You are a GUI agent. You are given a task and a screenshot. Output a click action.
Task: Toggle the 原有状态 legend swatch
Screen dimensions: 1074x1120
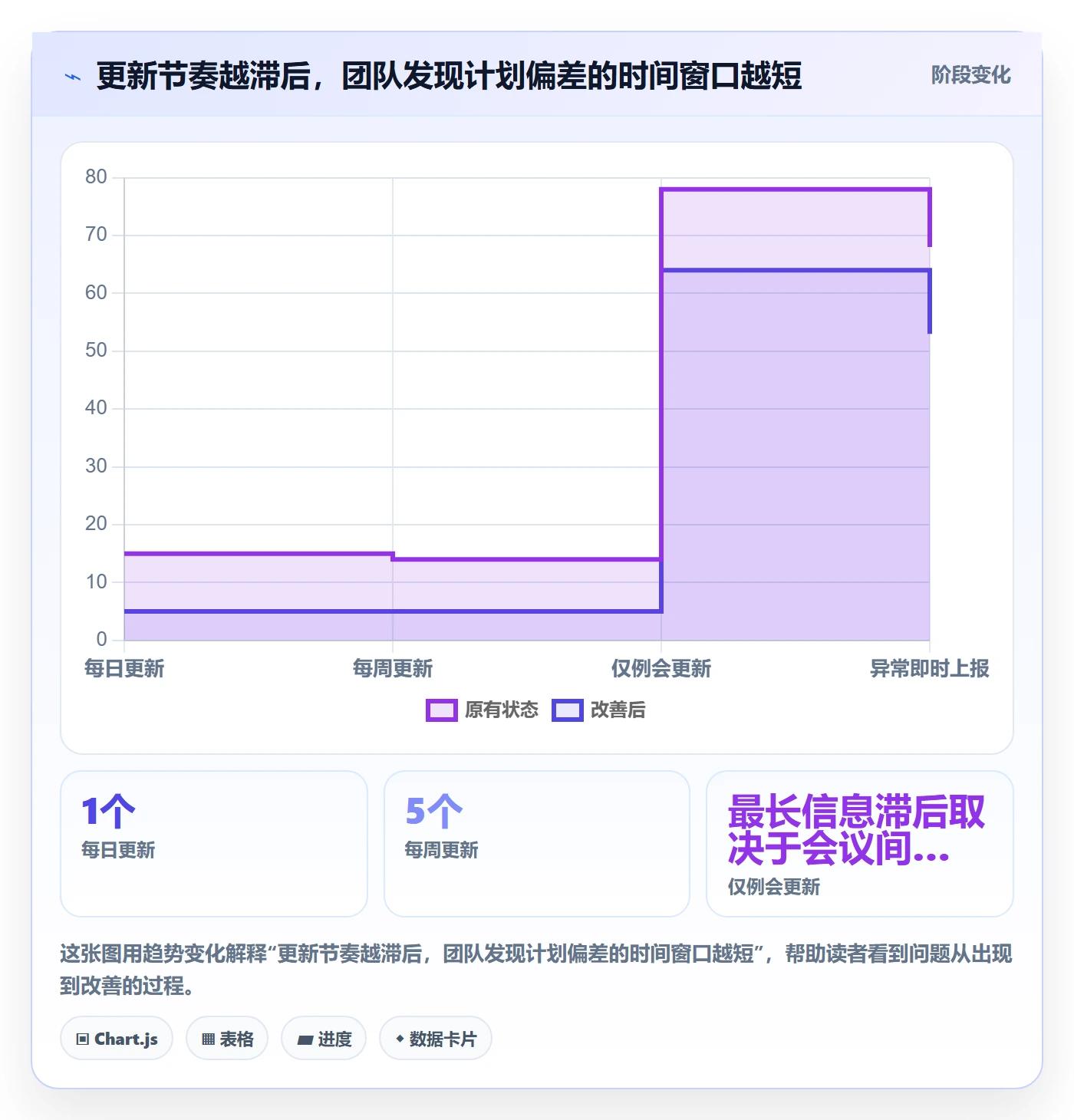click(442, 710)
